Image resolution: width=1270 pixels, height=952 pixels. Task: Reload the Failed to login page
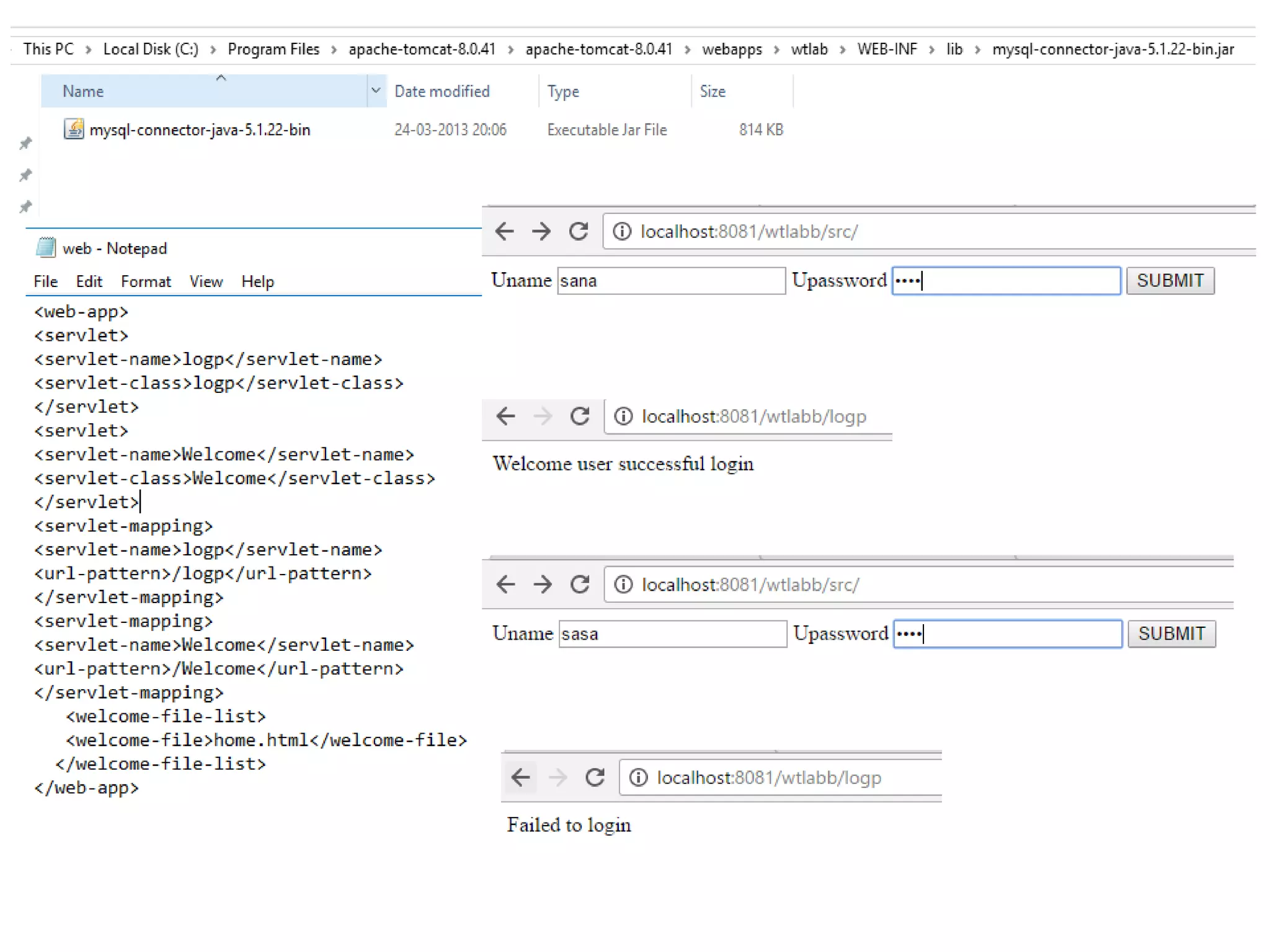pyautogui.click(x=595, y=777)
